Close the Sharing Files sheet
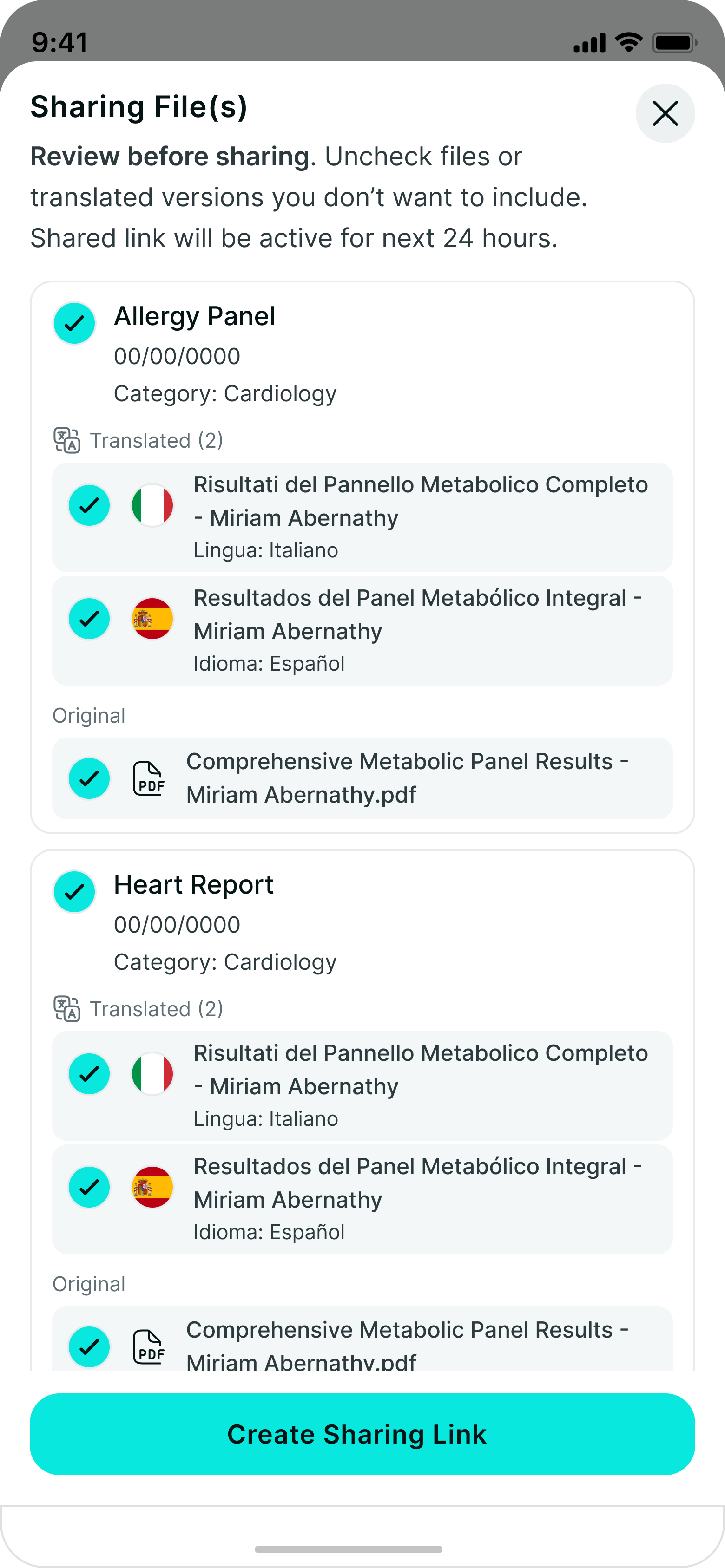 pyautogui.click(x=665, y=113)
